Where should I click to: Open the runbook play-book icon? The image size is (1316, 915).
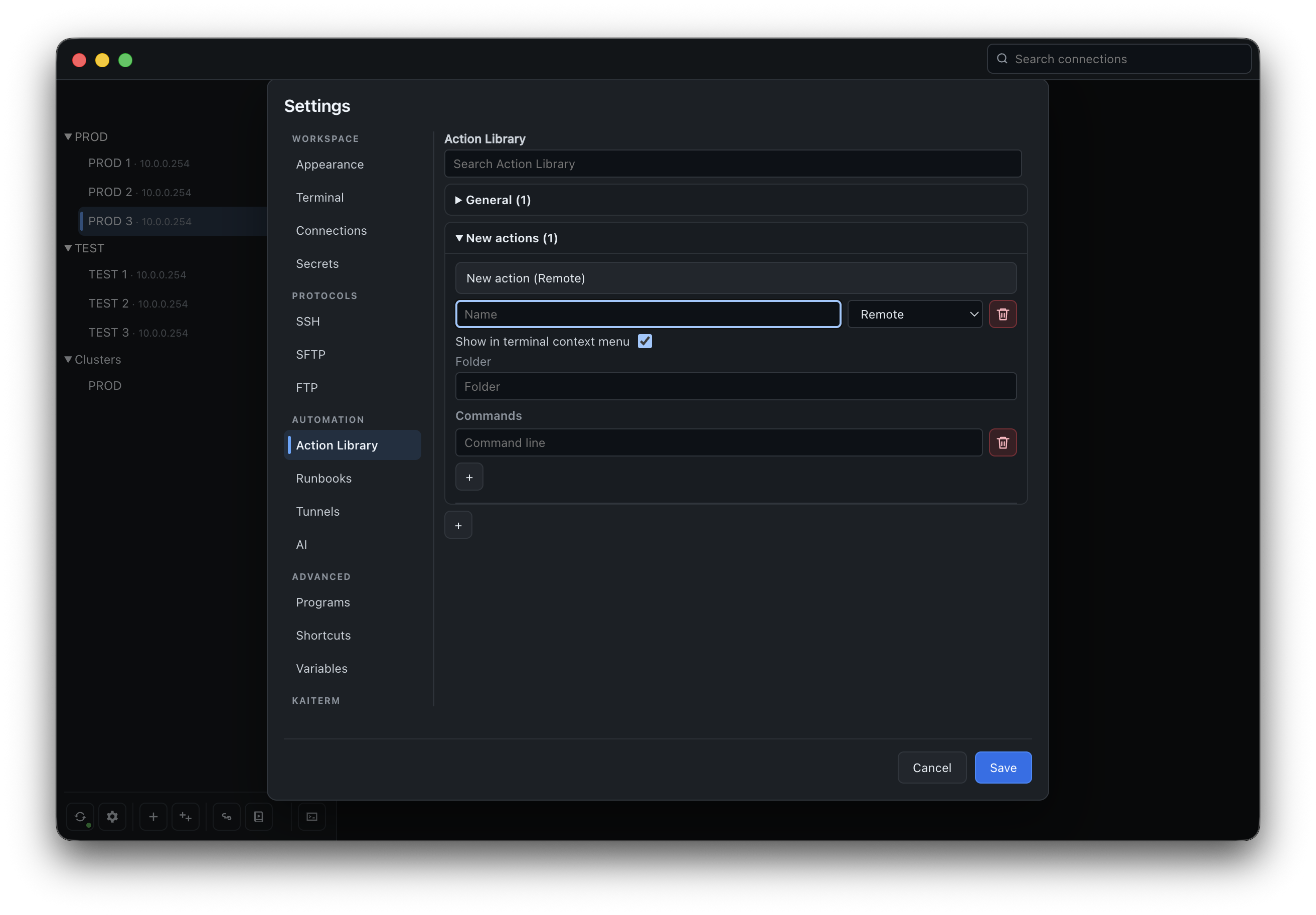258,816
